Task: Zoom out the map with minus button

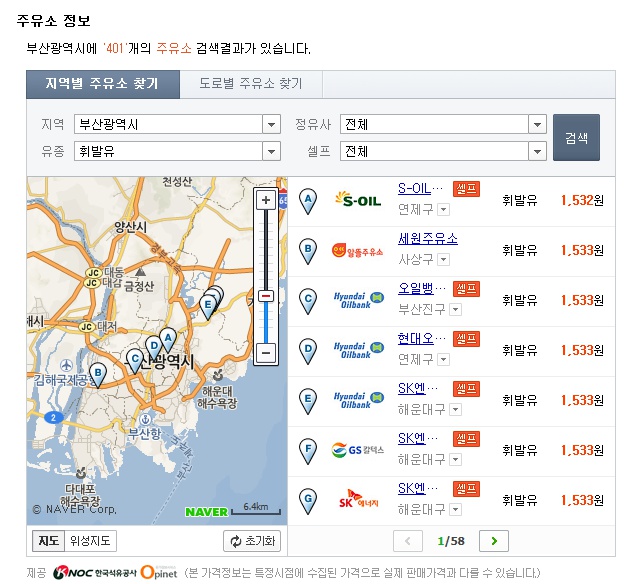Action: click(266, 353)
